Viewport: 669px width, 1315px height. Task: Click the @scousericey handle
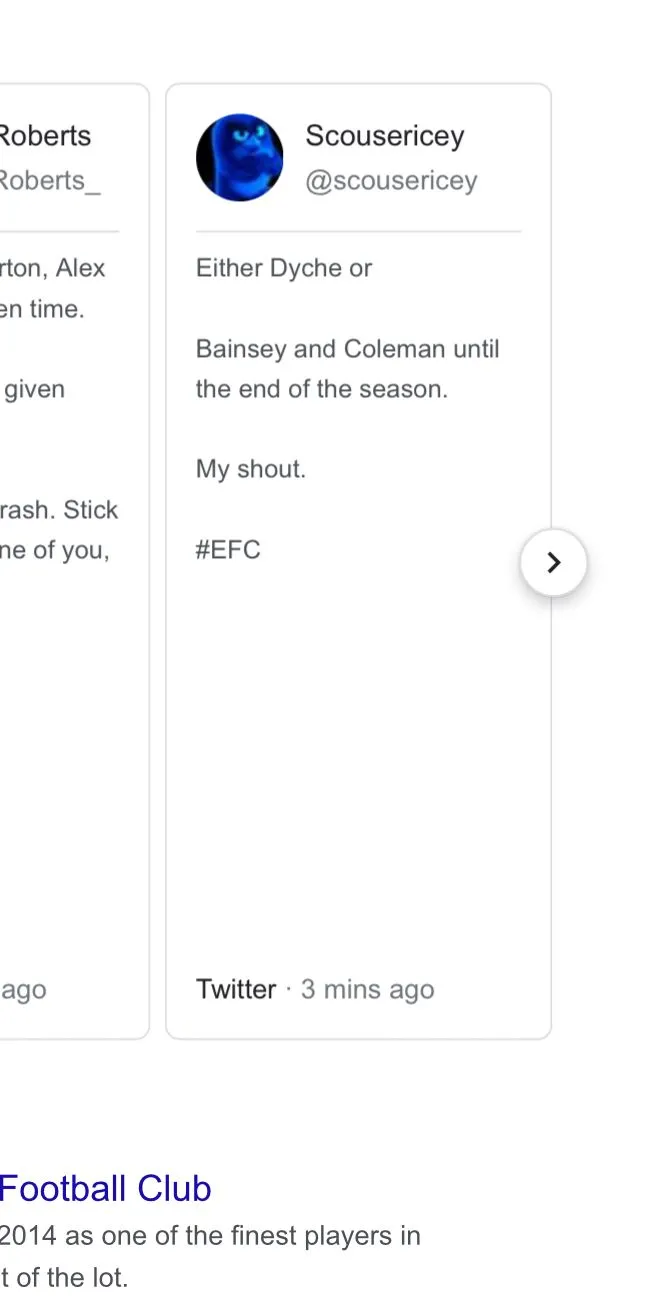tap(391, 181)
